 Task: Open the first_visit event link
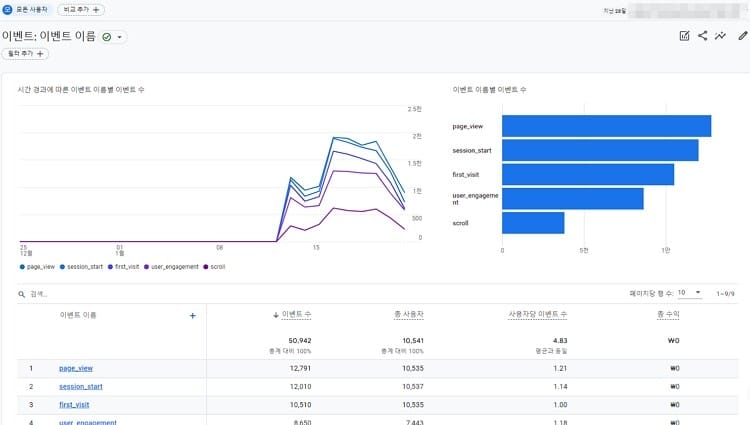click(x=74, y=404)
